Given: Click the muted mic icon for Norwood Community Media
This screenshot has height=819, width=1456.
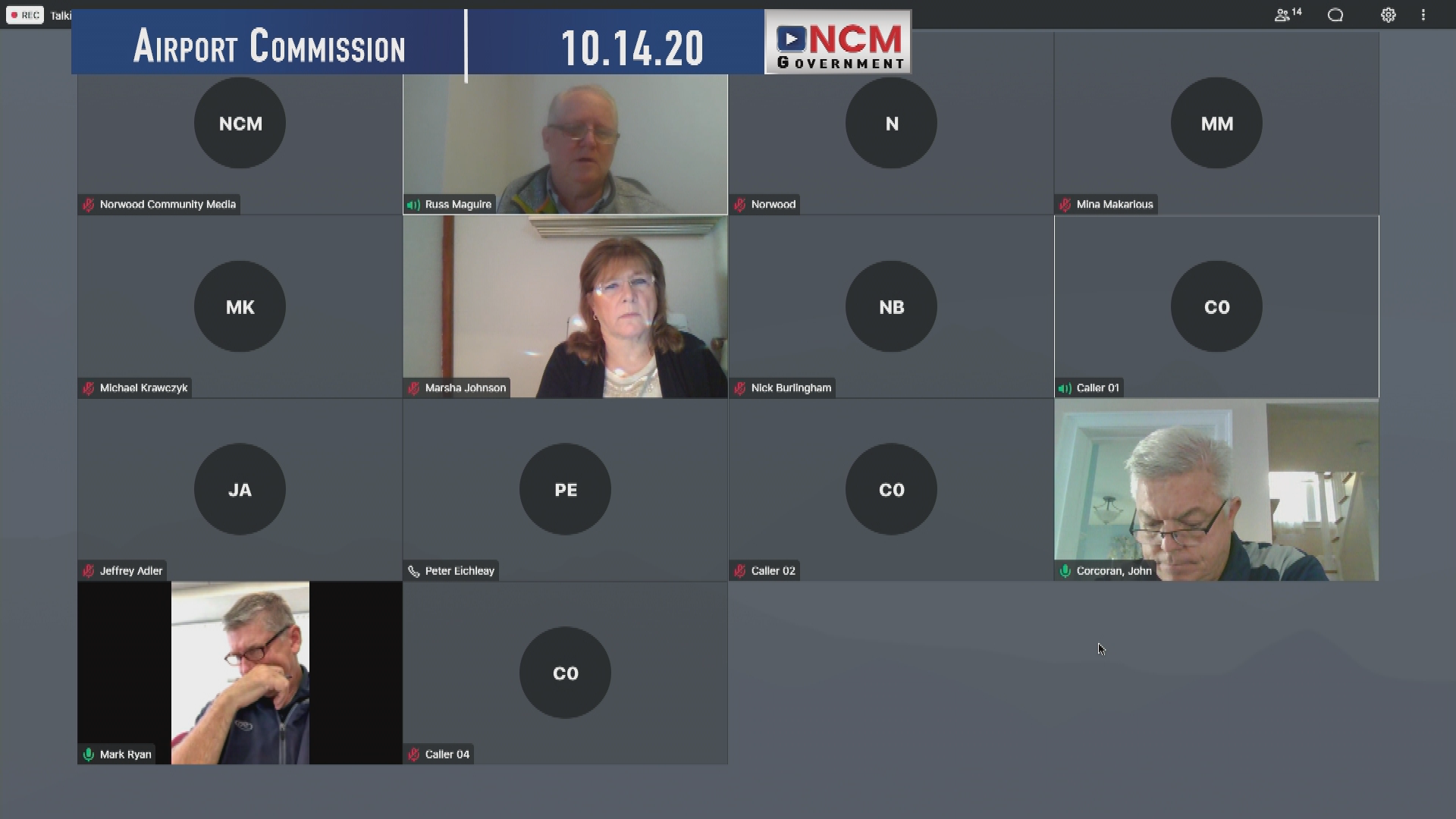Looking at the screenshot, I should 89,205.
